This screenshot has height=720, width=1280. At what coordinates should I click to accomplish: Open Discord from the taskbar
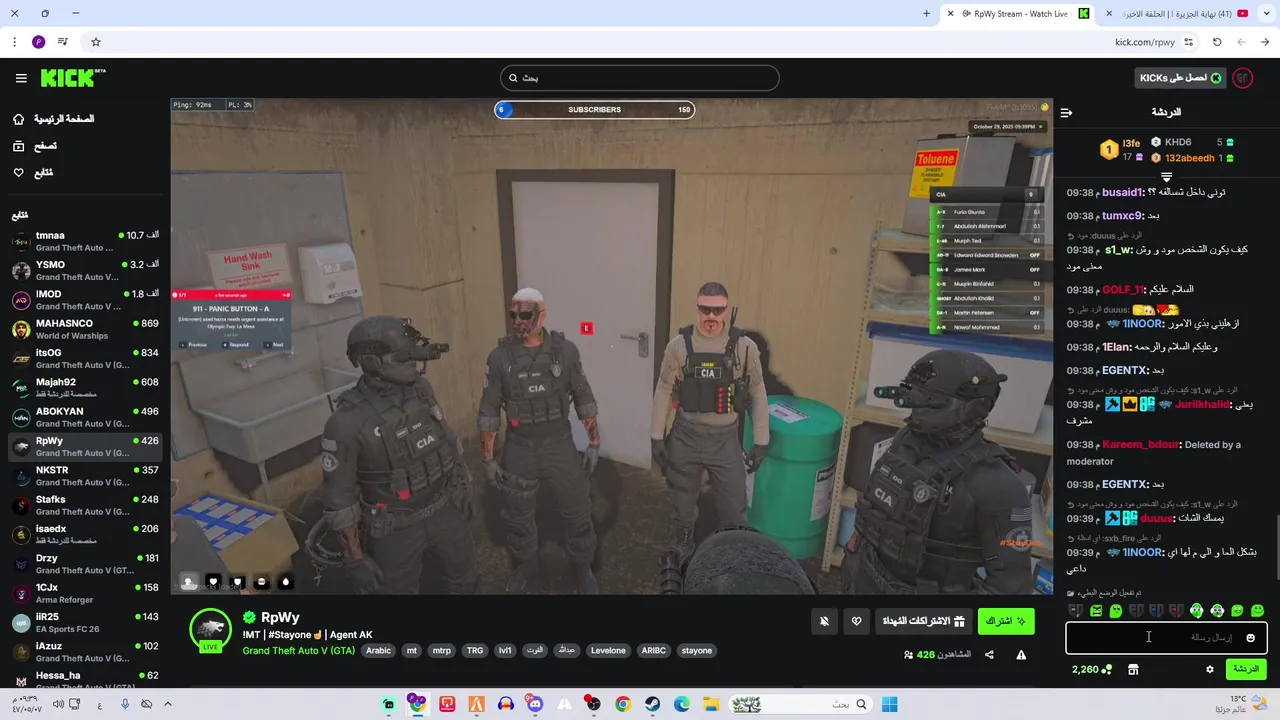click(535, 704)
